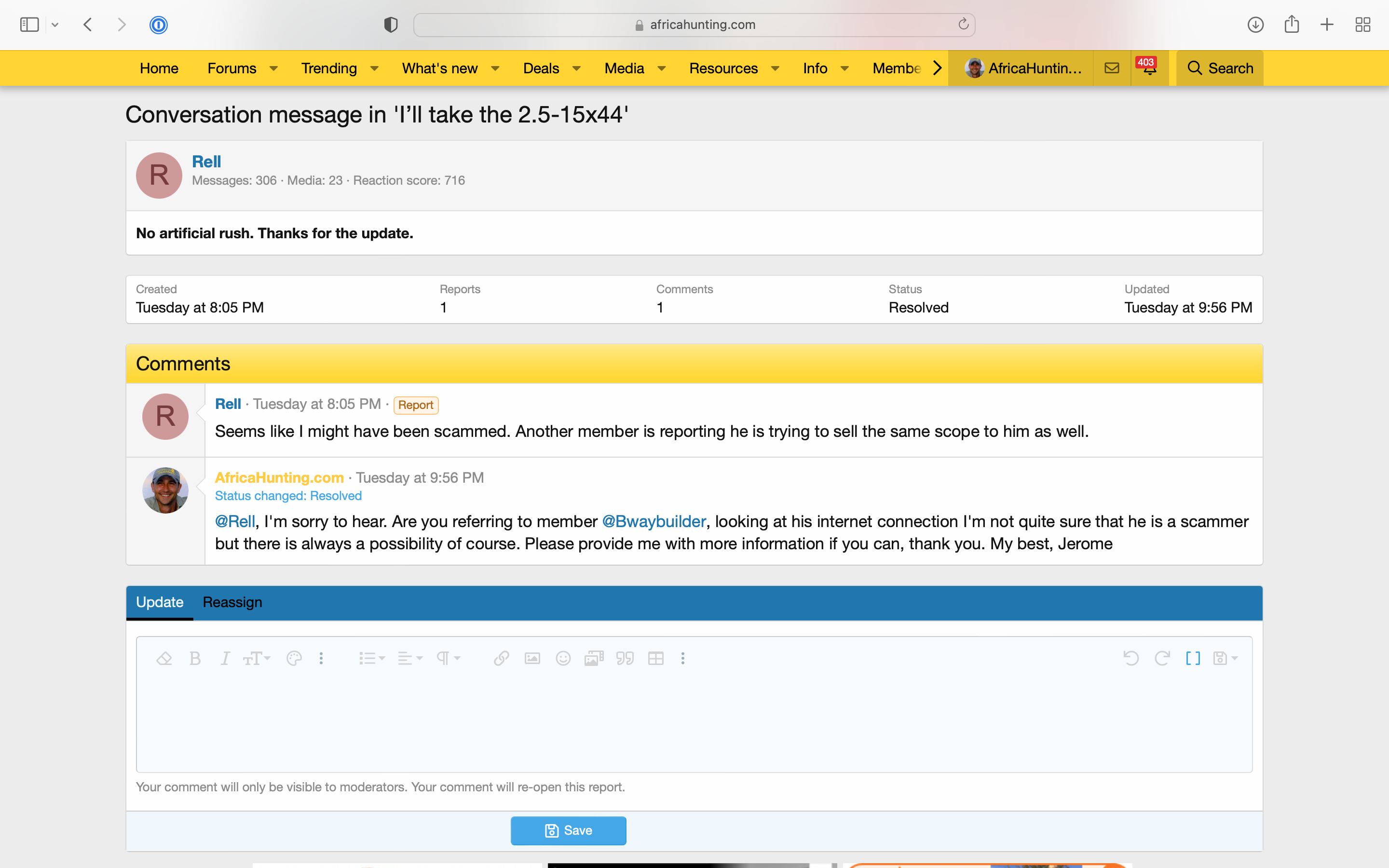The image size is (1389, 868).
Task: Switch to the Reassign tab
Action: pyautogui.click(x=232, y=602)
